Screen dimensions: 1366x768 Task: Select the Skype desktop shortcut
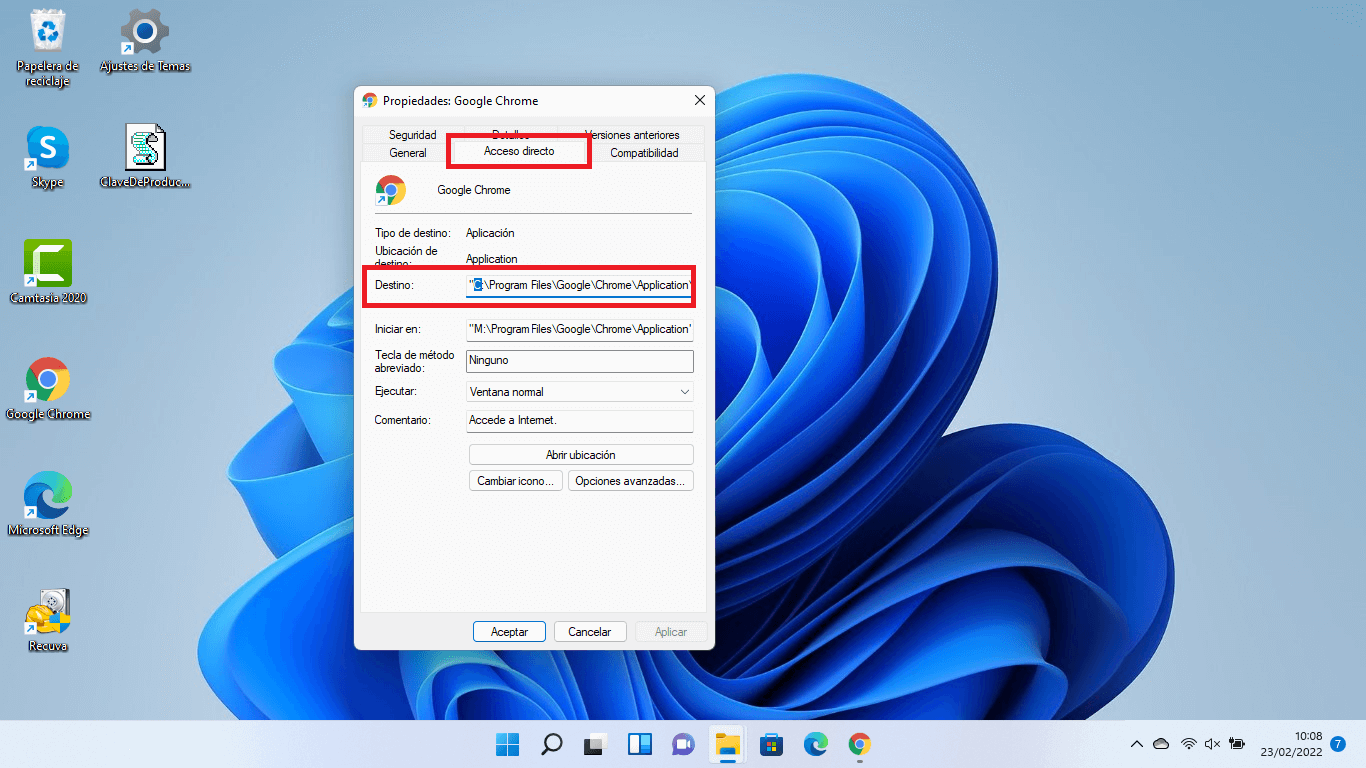click(x=47, y=157)
